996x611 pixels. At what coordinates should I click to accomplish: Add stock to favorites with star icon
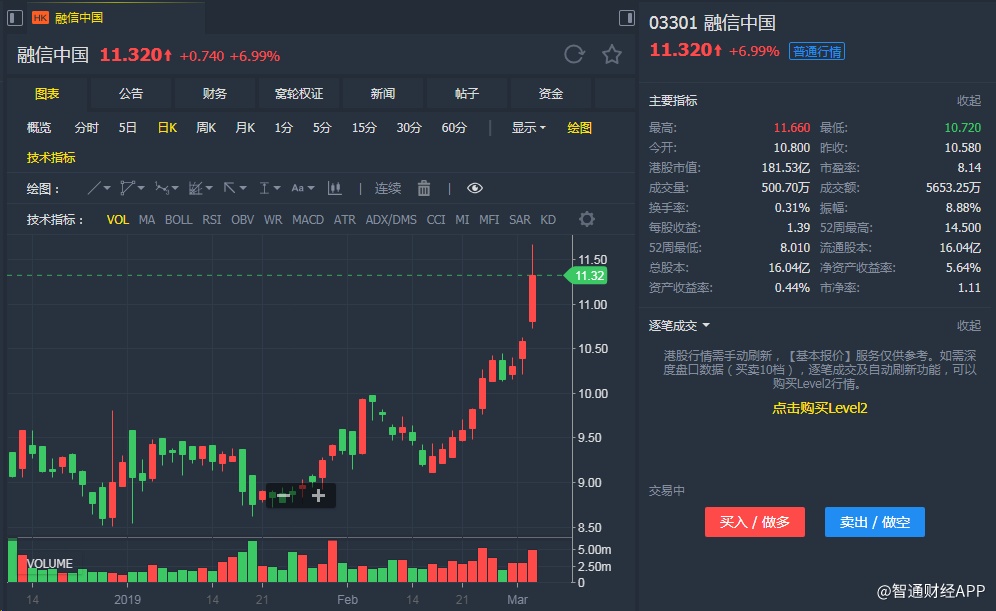(x=612, y=55)
